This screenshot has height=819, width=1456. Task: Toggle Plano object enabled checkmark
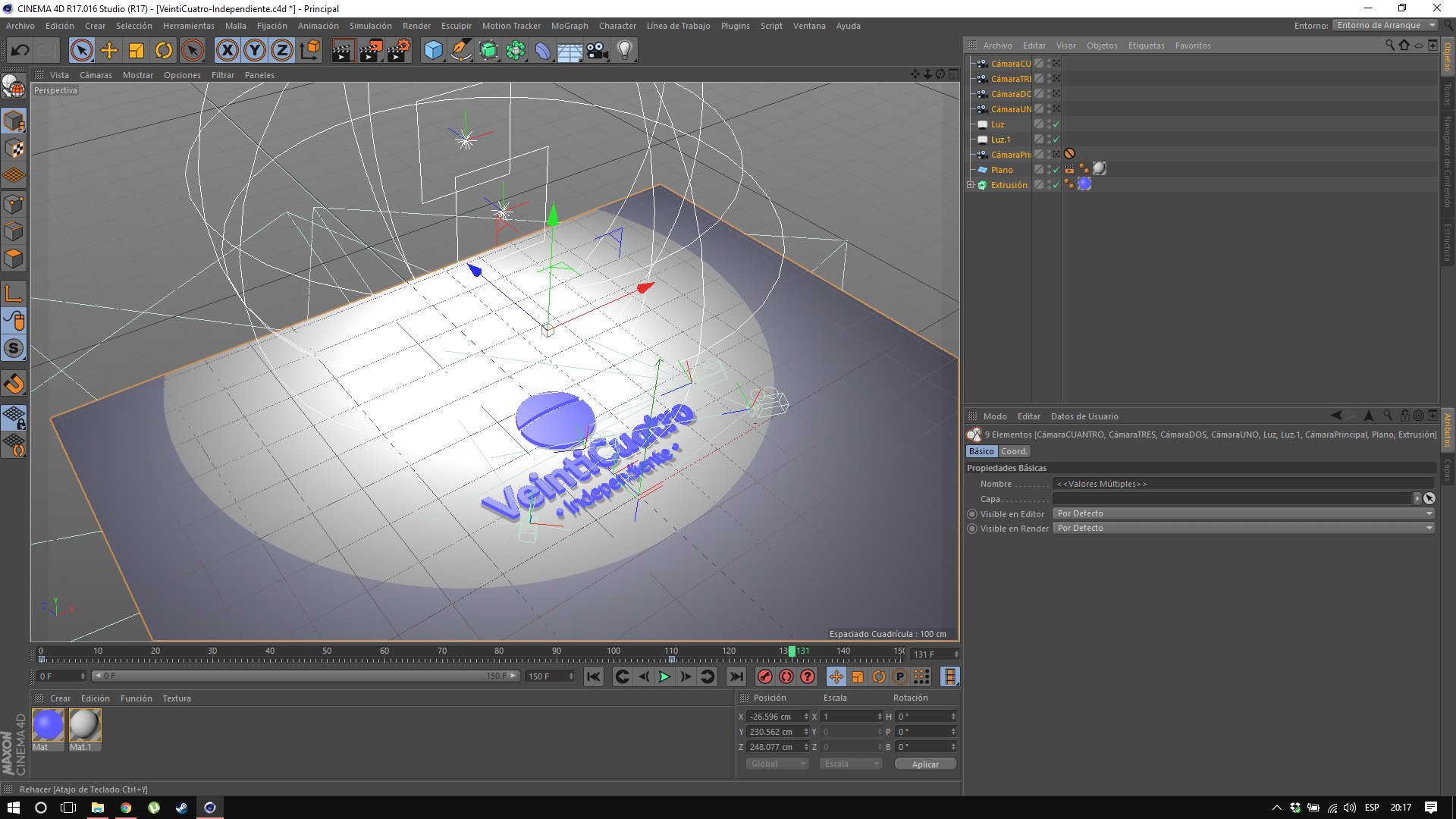pos(1056,170)
